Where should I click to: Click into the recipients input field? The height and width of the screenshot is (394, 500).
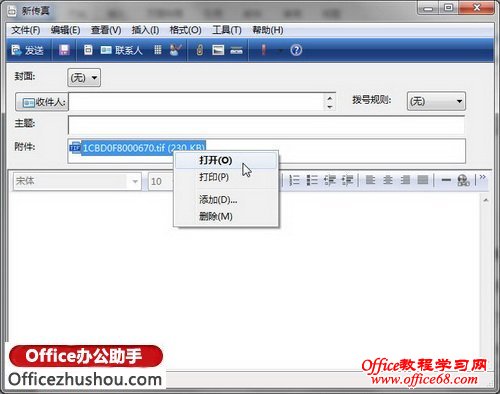click(196, 102)
